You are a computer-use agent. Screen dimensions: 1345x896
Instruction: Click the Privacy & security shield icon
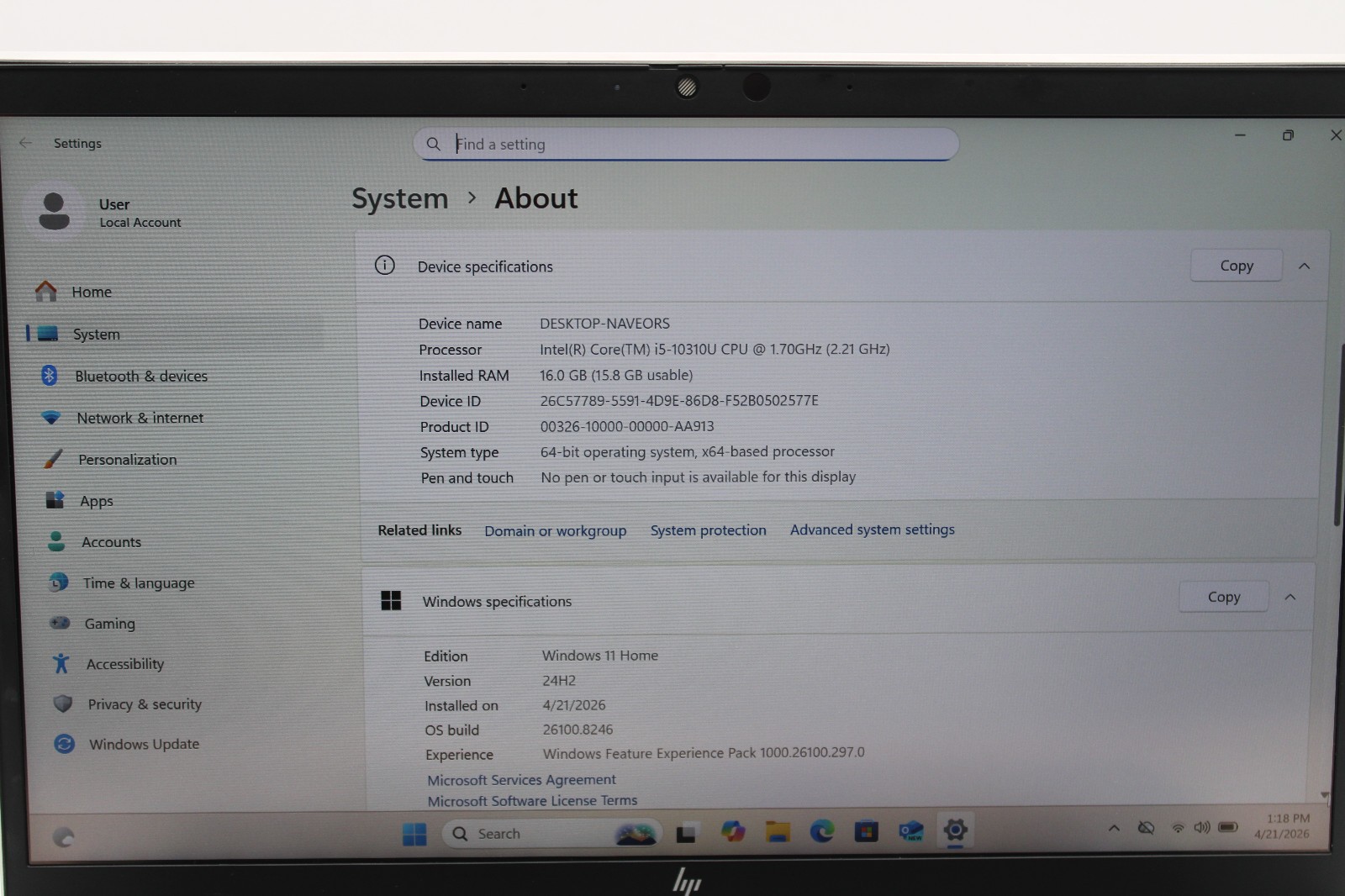click(63, 704)
